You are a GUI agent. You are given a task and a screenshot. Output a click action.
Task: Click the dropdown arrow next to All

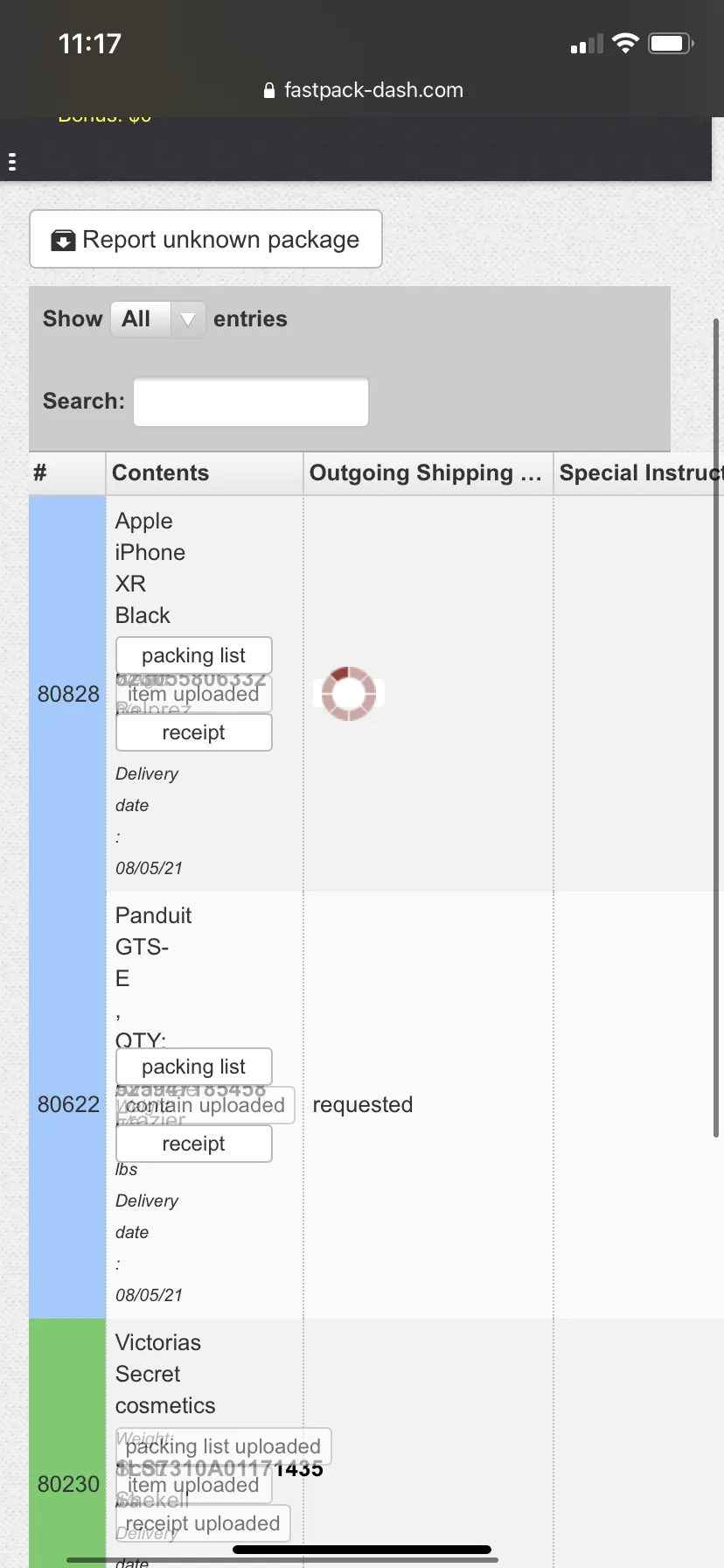187,320
